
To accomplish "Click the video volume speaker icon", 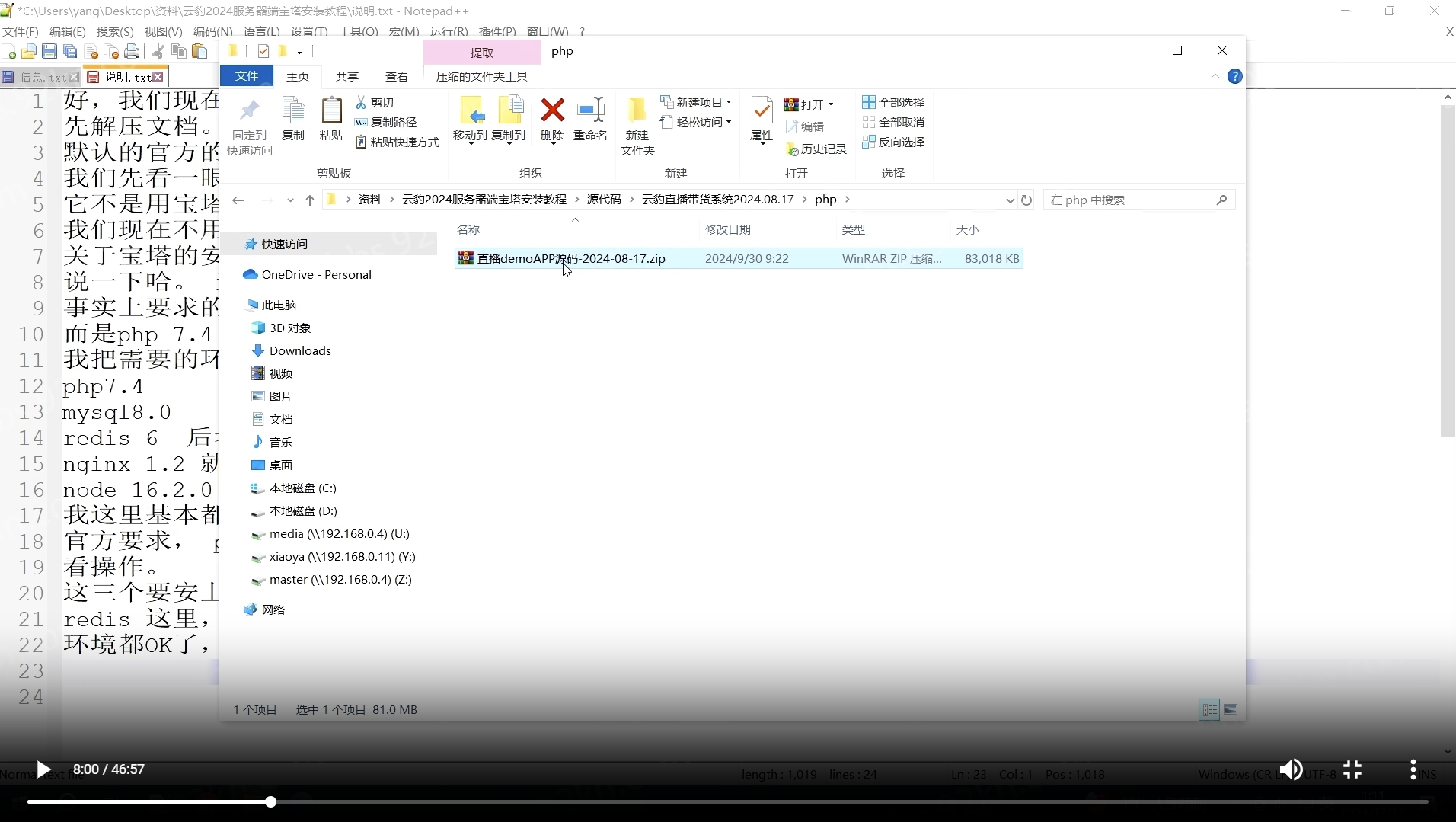I will [x=1291, y=769].
